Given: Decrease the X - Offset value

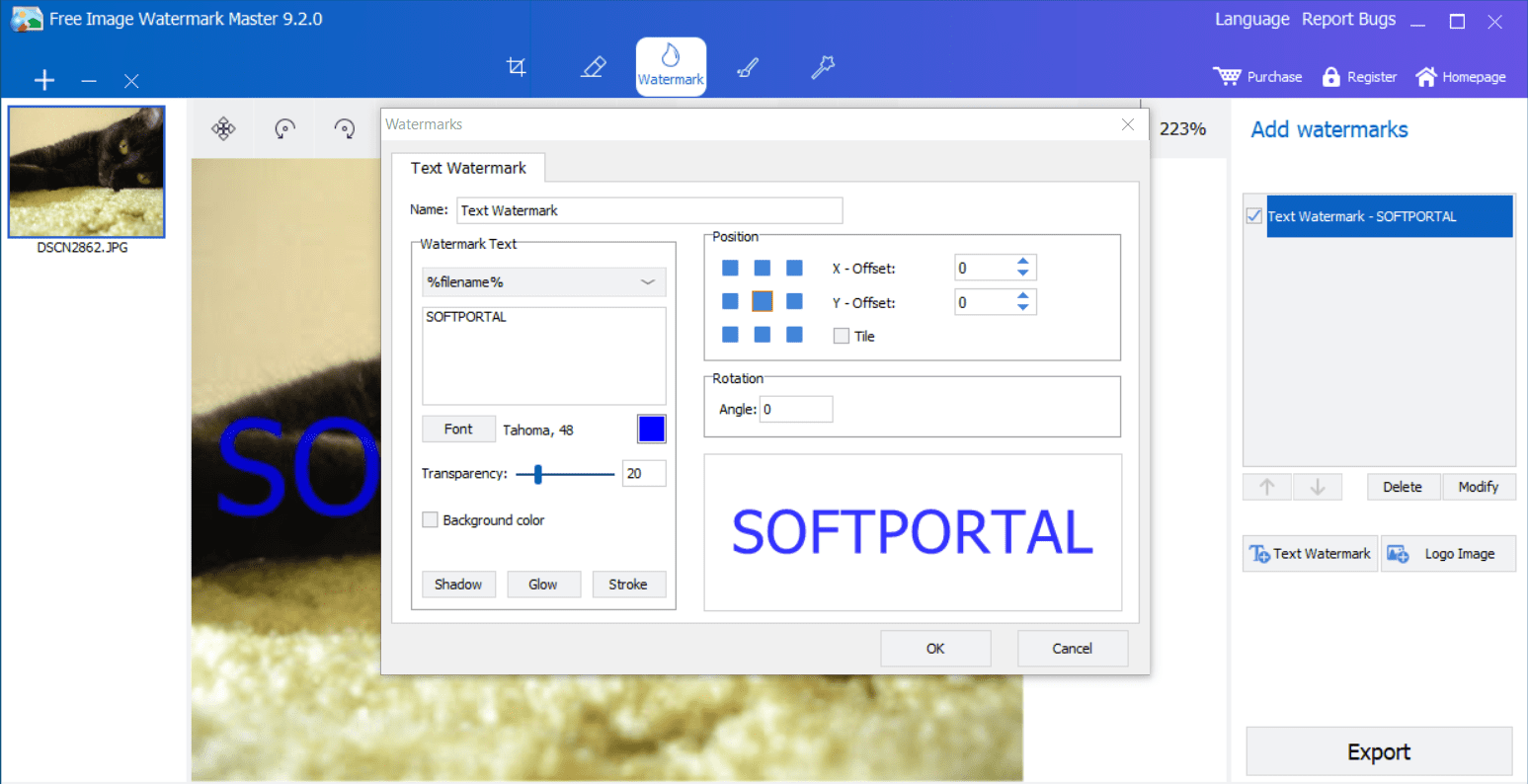Looking at the screenshot, I should point(1023,274).
